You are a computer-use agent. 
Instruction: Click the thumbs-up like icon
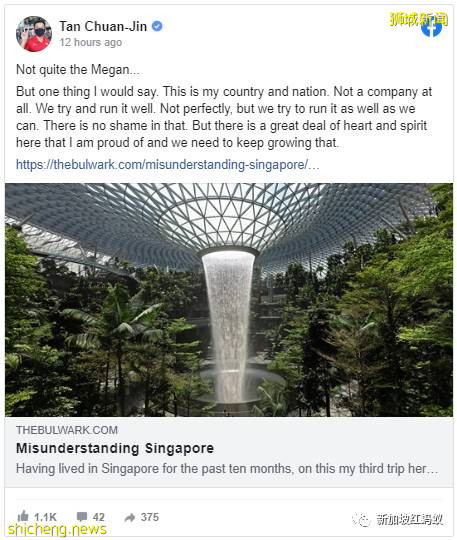pos(23,516)
